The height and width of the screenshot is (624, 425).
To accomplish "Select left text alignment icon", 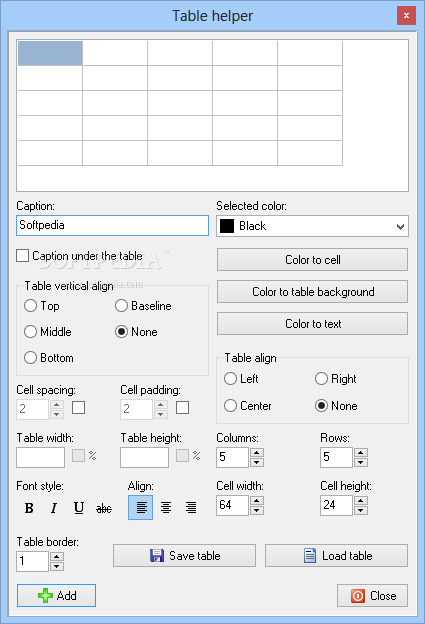I will [x=140, y=507].
